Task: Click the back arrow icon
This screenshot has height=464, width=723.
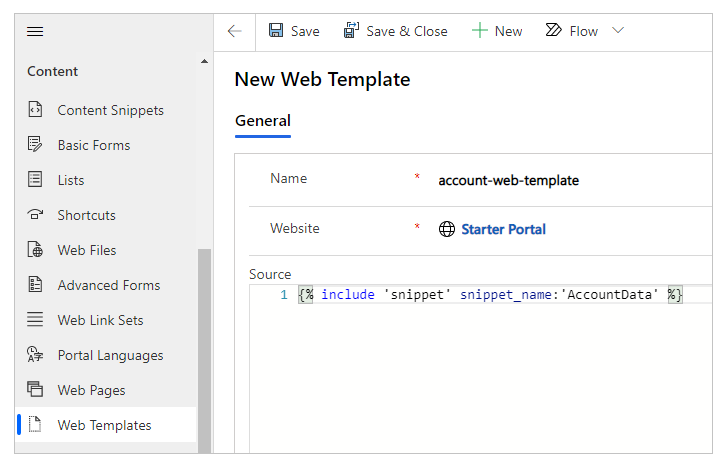Action: click(x=234, y=31)
